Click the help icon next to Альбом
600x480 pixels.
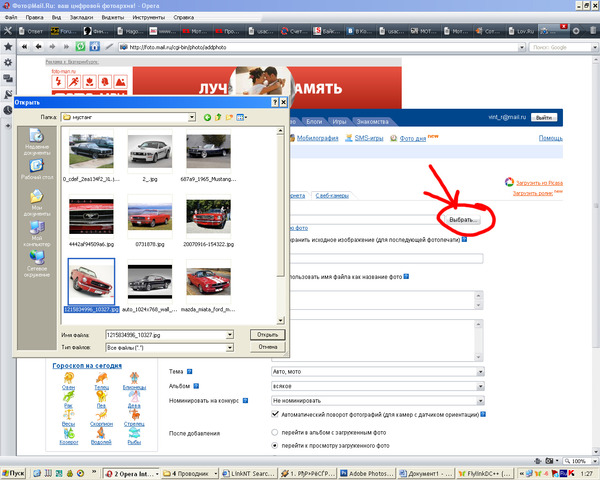pos(196,386)
